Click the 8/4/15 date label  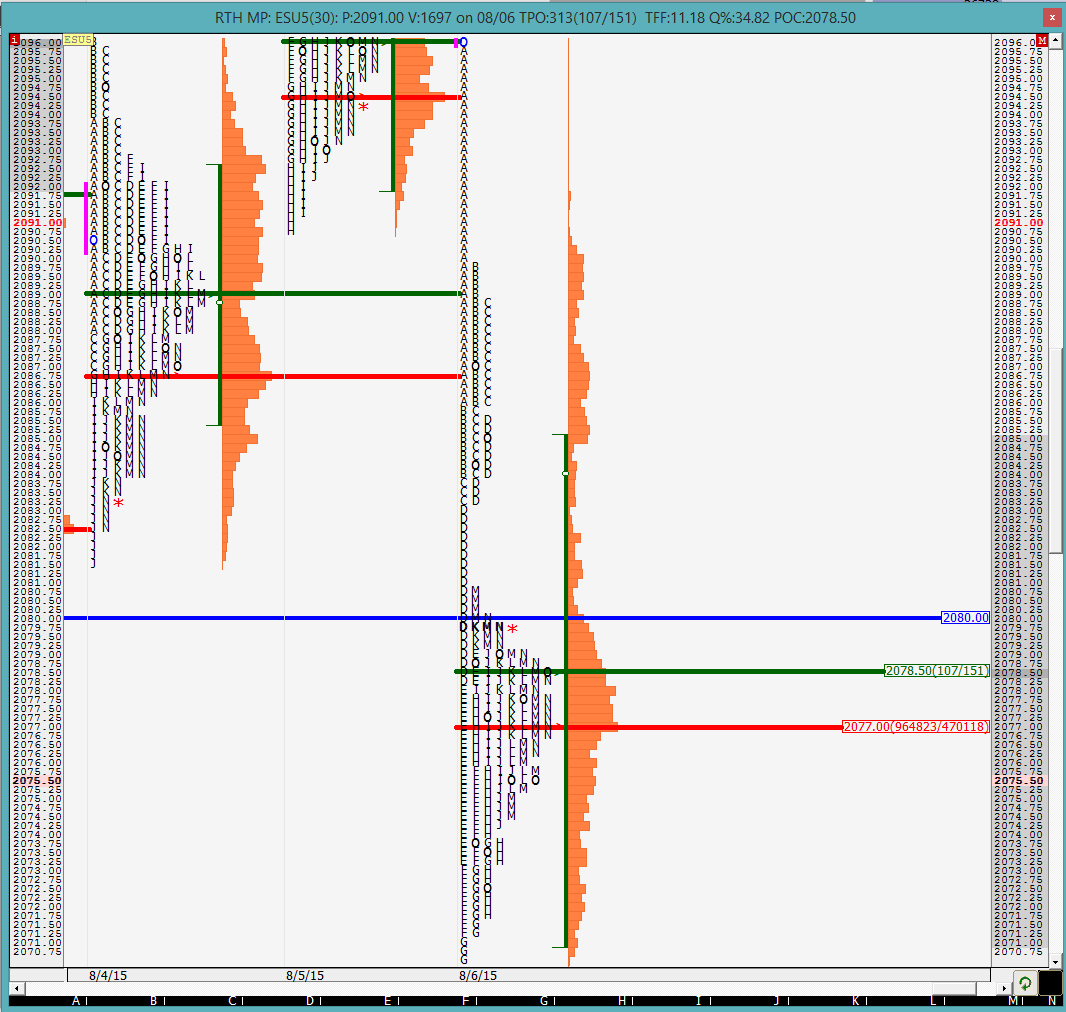[108, 975]
